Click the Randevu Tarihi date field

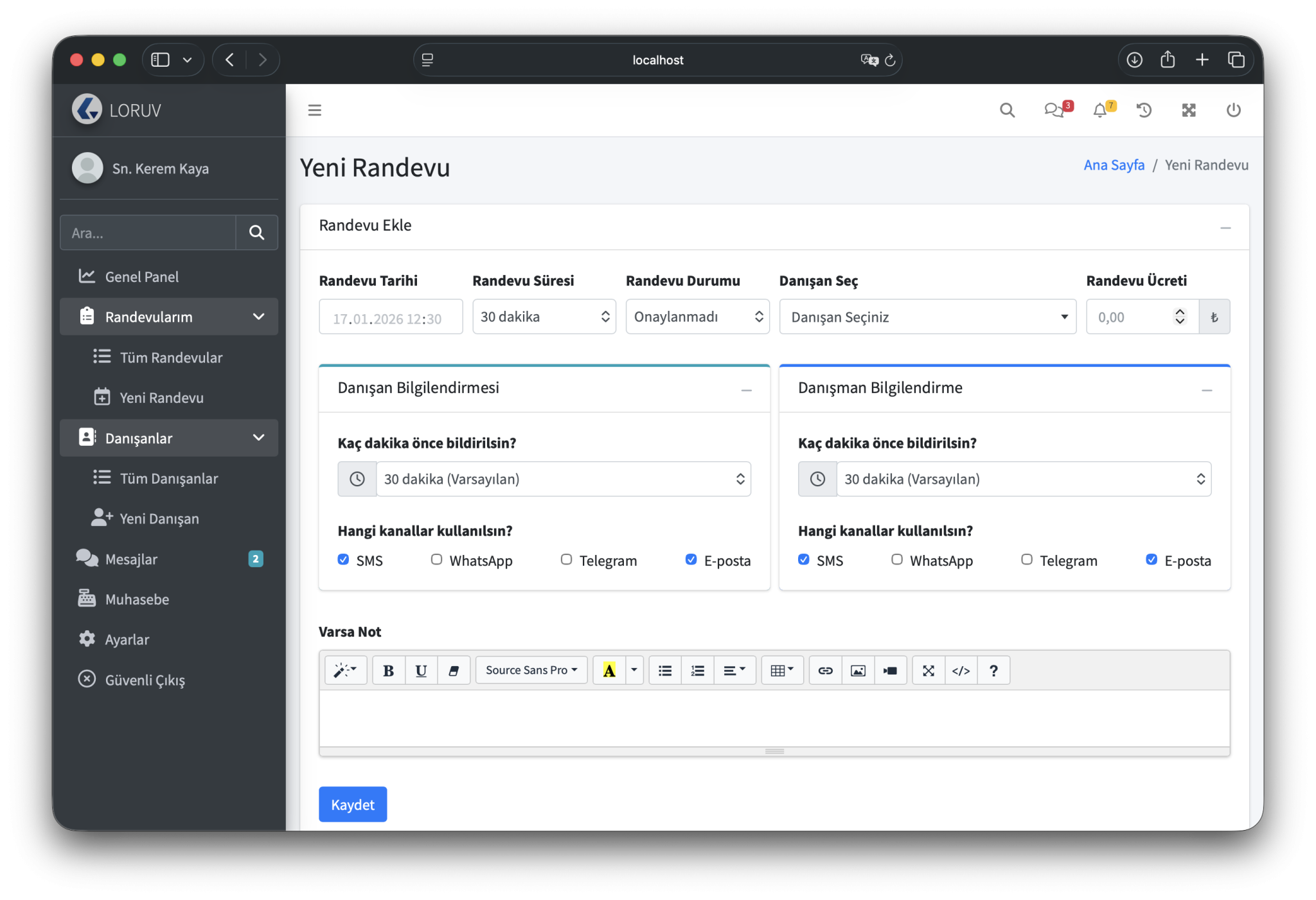390,317
